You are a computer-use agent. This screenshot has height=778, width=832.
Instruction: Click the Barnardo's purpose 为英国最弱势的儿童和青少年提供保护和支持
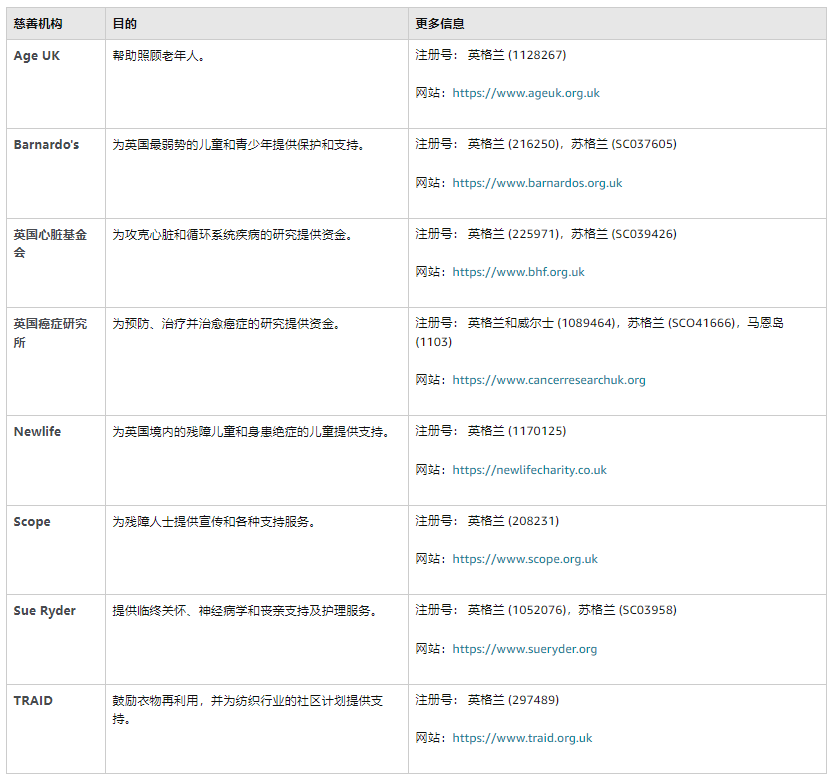238,145
